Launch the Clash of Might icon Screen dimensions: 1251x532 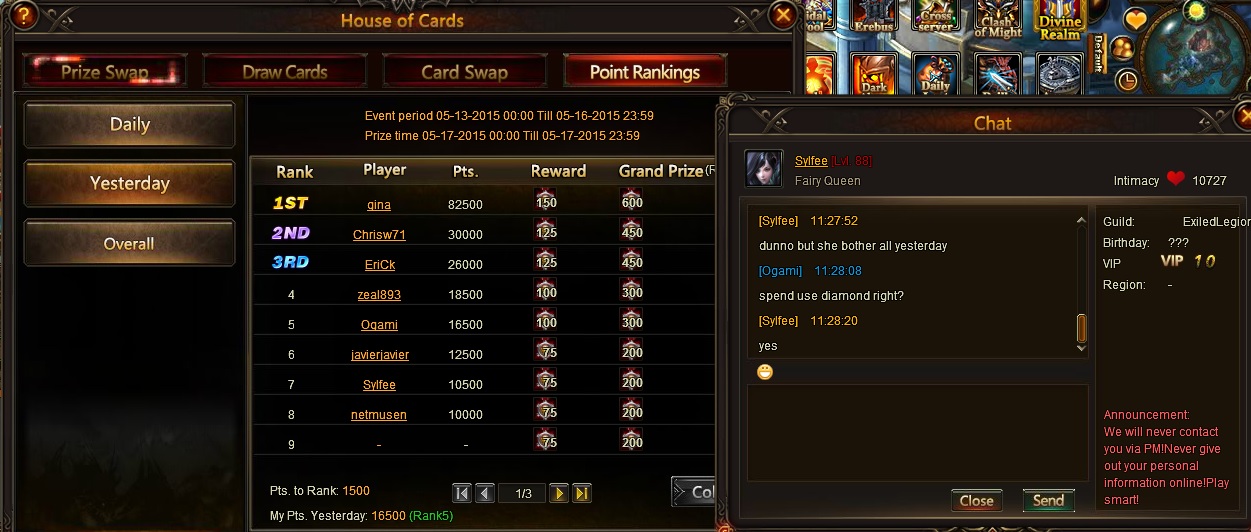pyautogui.click(x=996, y=18)
